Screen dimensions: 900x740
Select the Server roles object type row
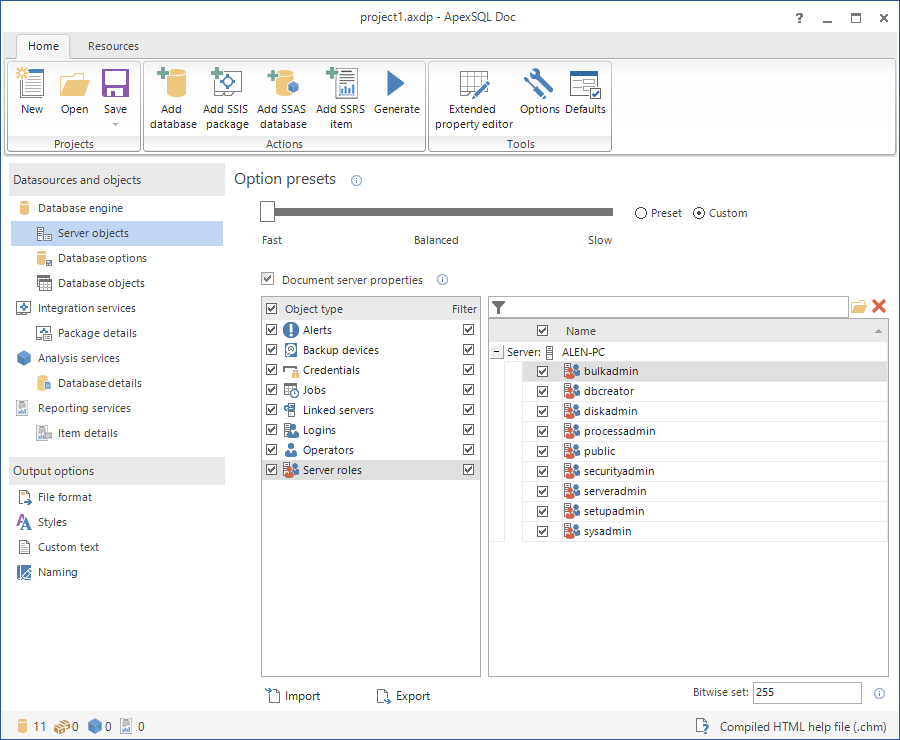pyautogui.click(x=371, y=470)
